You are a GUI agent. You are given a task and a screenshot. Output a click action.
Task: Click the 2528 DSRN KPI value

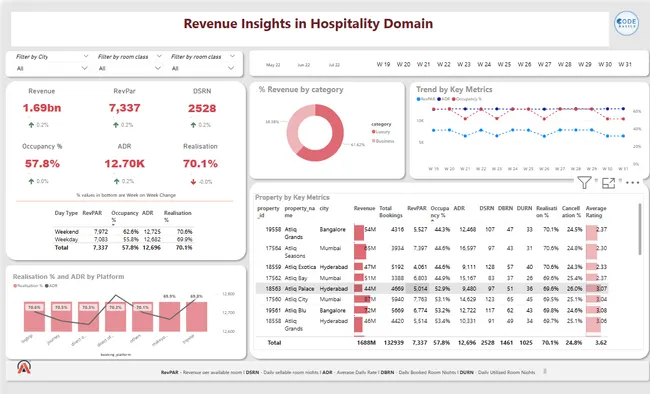(202, 109)
